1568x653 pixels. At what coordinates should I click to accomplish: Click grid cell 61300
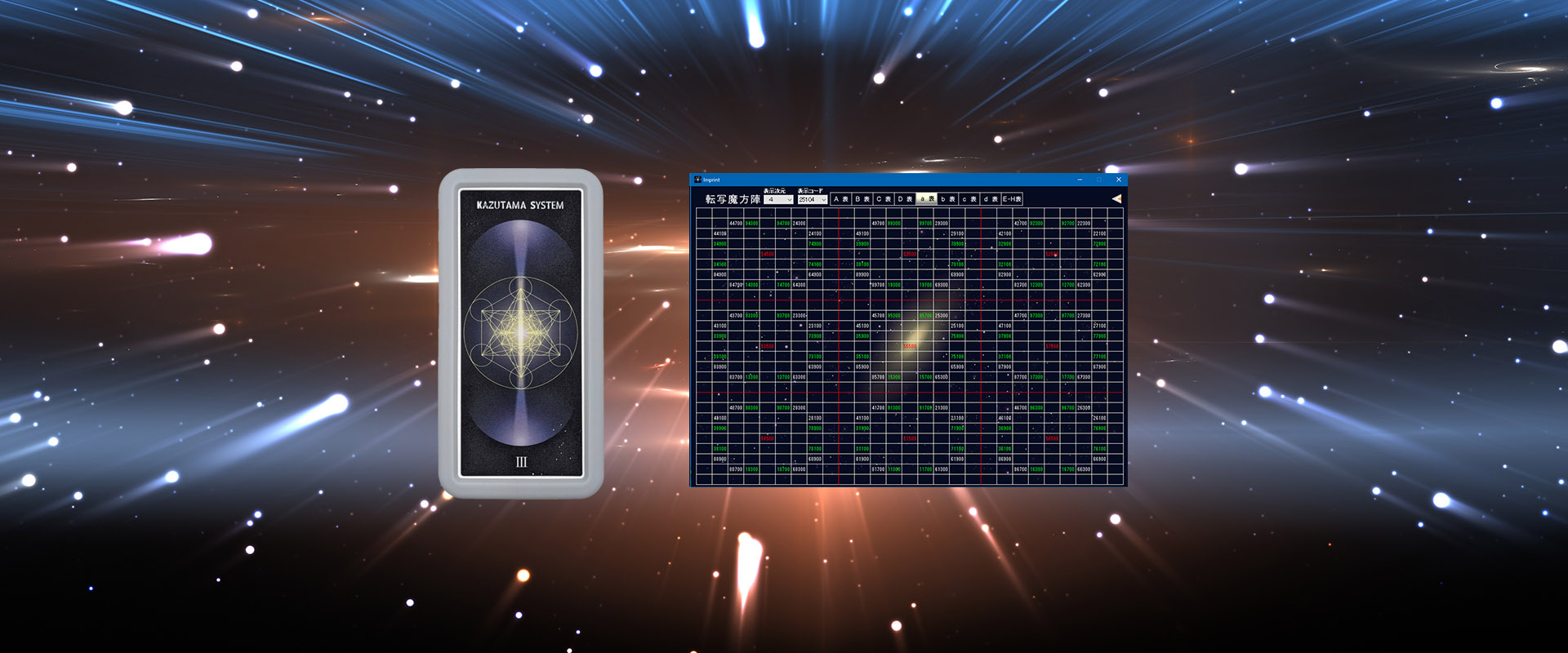click(942, 469)
